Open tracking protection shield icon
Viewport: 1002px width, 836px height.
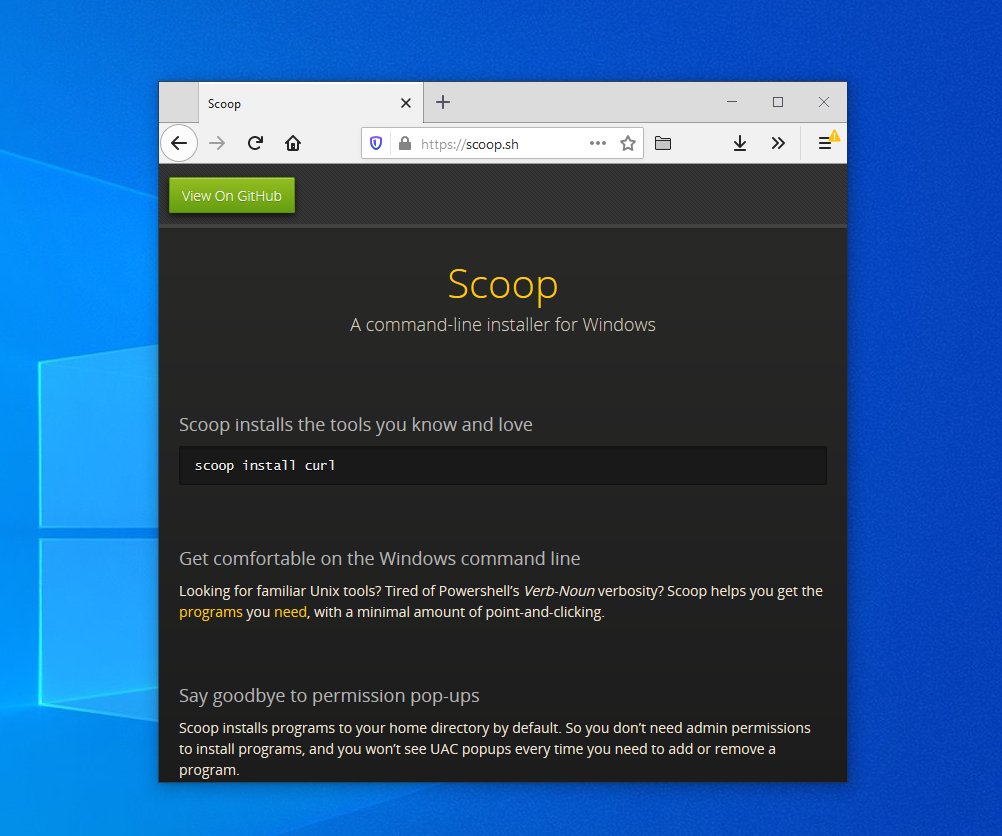coord(376,143)
